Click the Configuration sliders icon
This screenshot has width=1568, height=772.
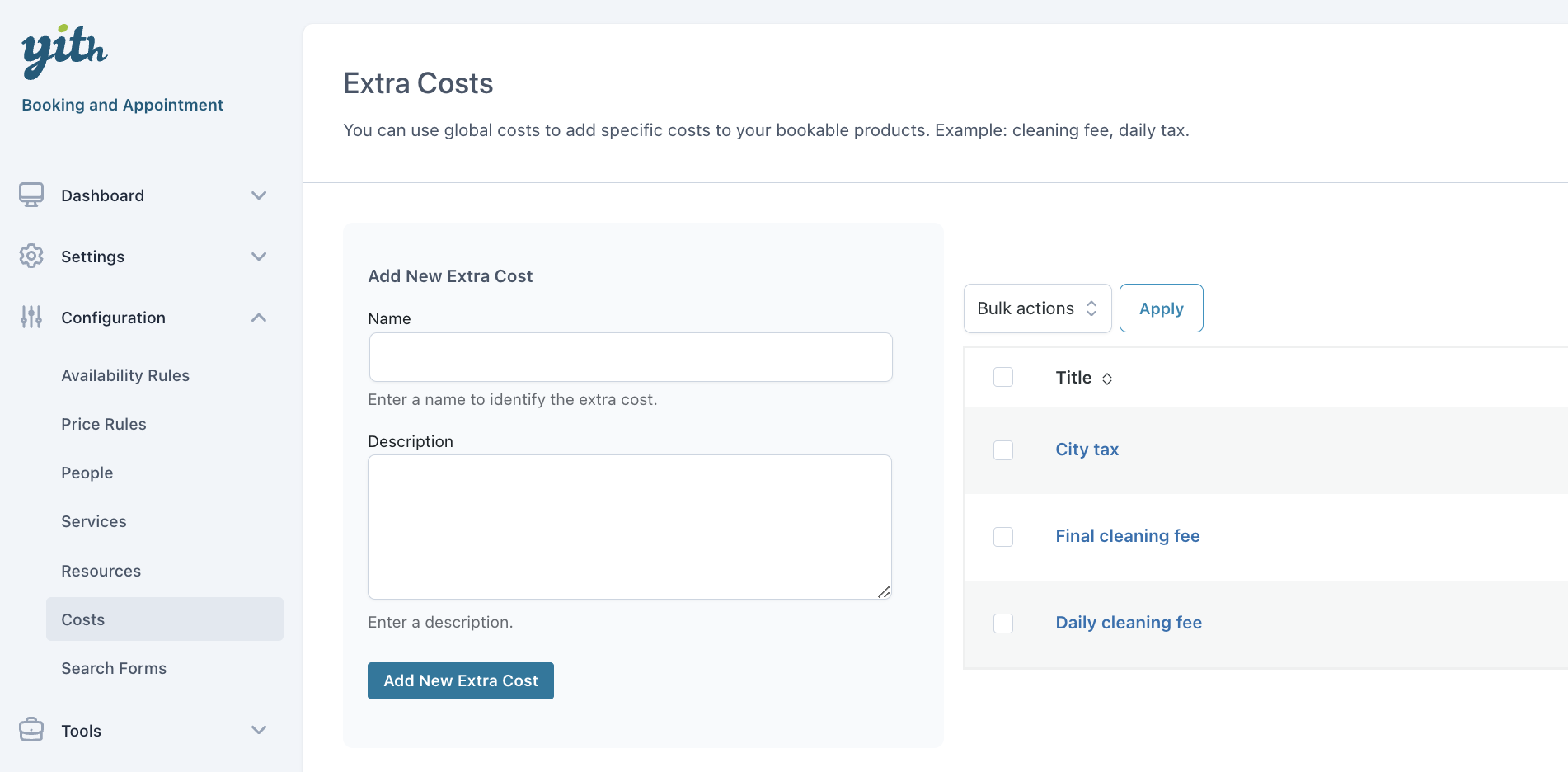[x=31, y=318]
